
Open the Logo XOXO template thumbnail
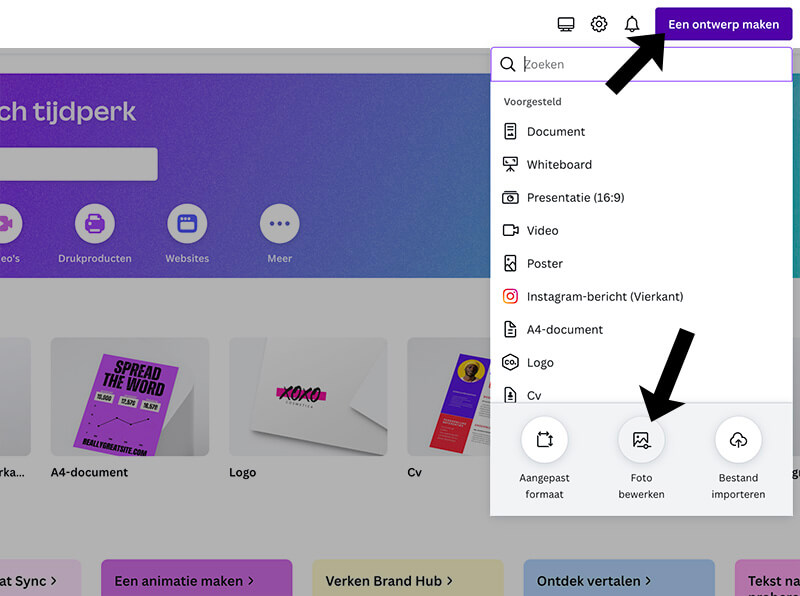[308, 396]
